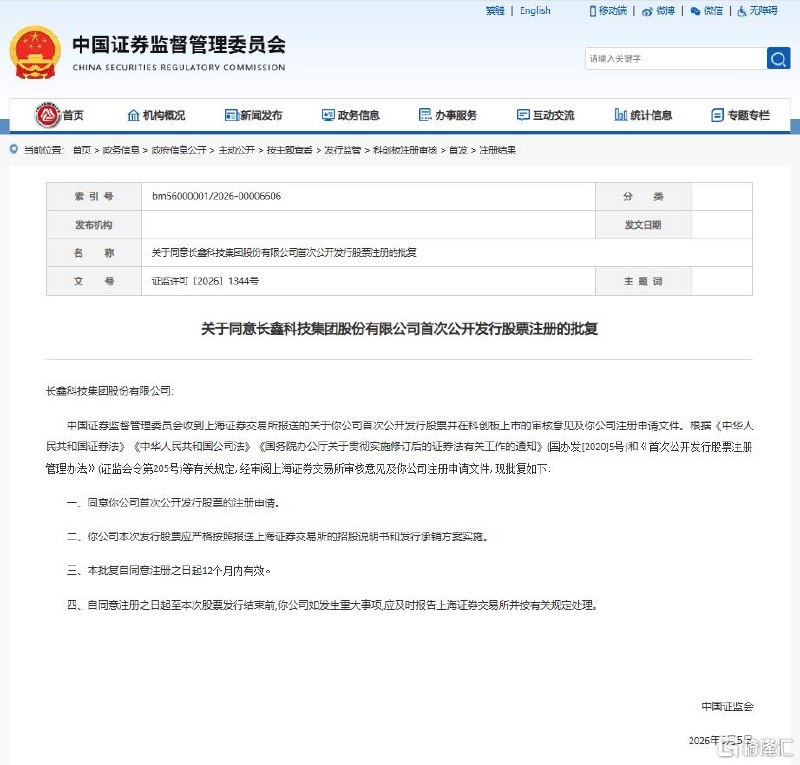The height and width of the screenshot is (765, 800).
Task: Open the 办事服务 menu
Action: pyautogui.click(x=456, y=115)
